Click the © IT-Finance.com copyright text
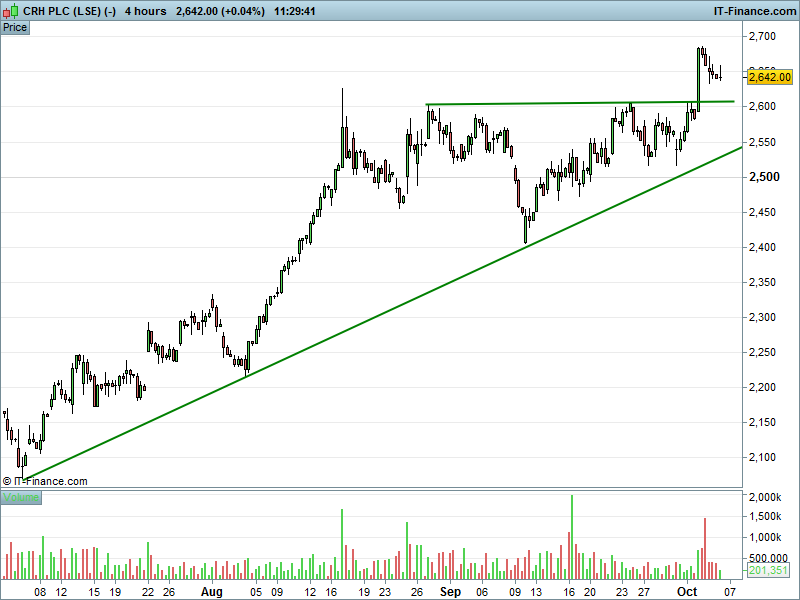The height and width of the screenshot is (600, 800). tap(45, 481)
